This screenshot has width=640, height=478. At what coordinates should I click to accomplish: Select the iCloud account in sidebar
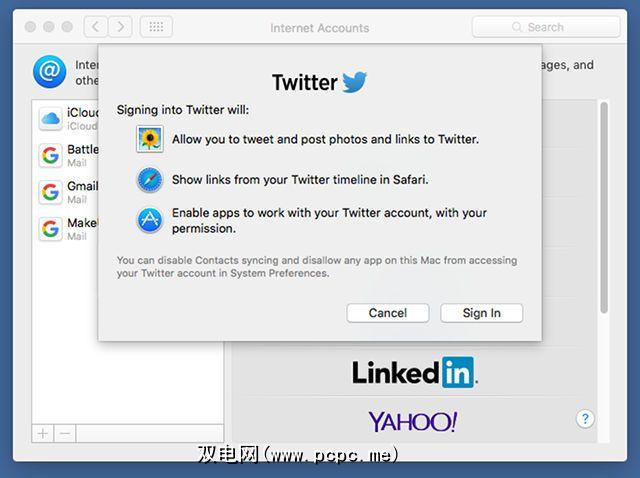(66, 119)
